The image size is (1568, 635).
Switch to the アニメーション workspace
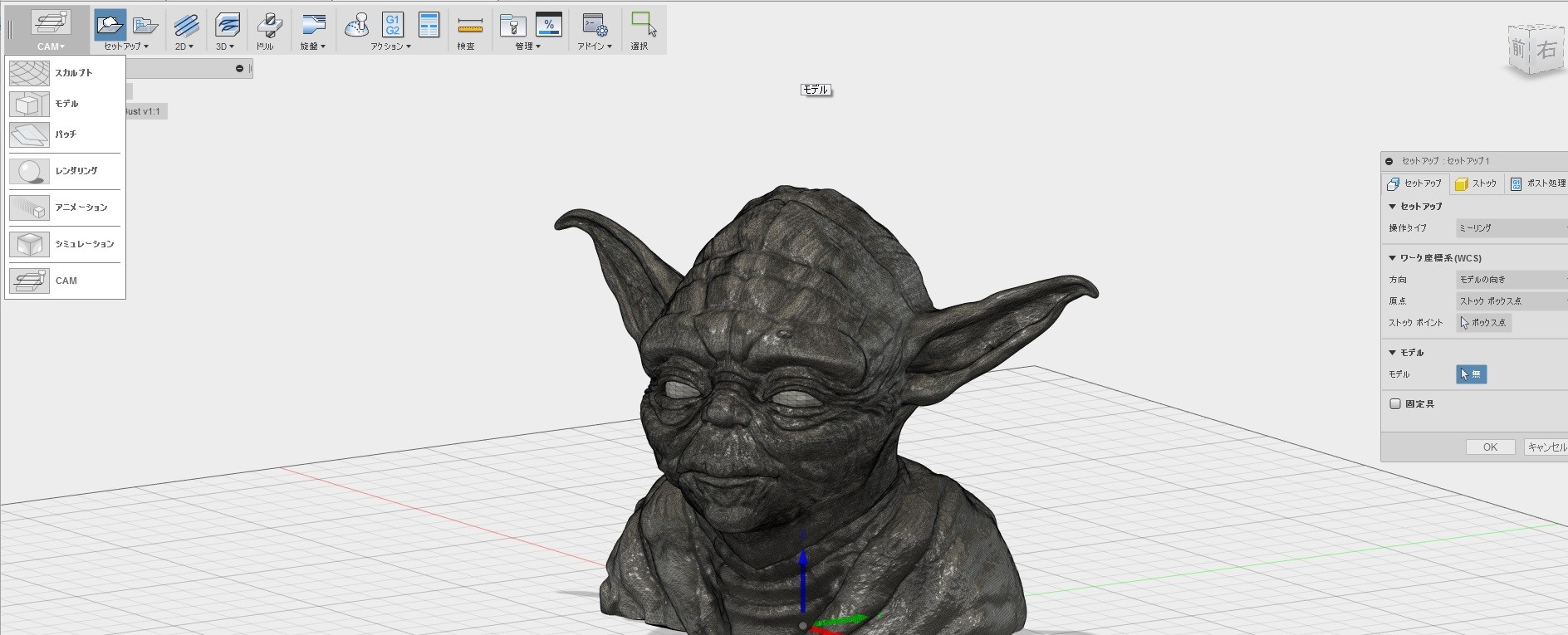[x=65, y=208]
